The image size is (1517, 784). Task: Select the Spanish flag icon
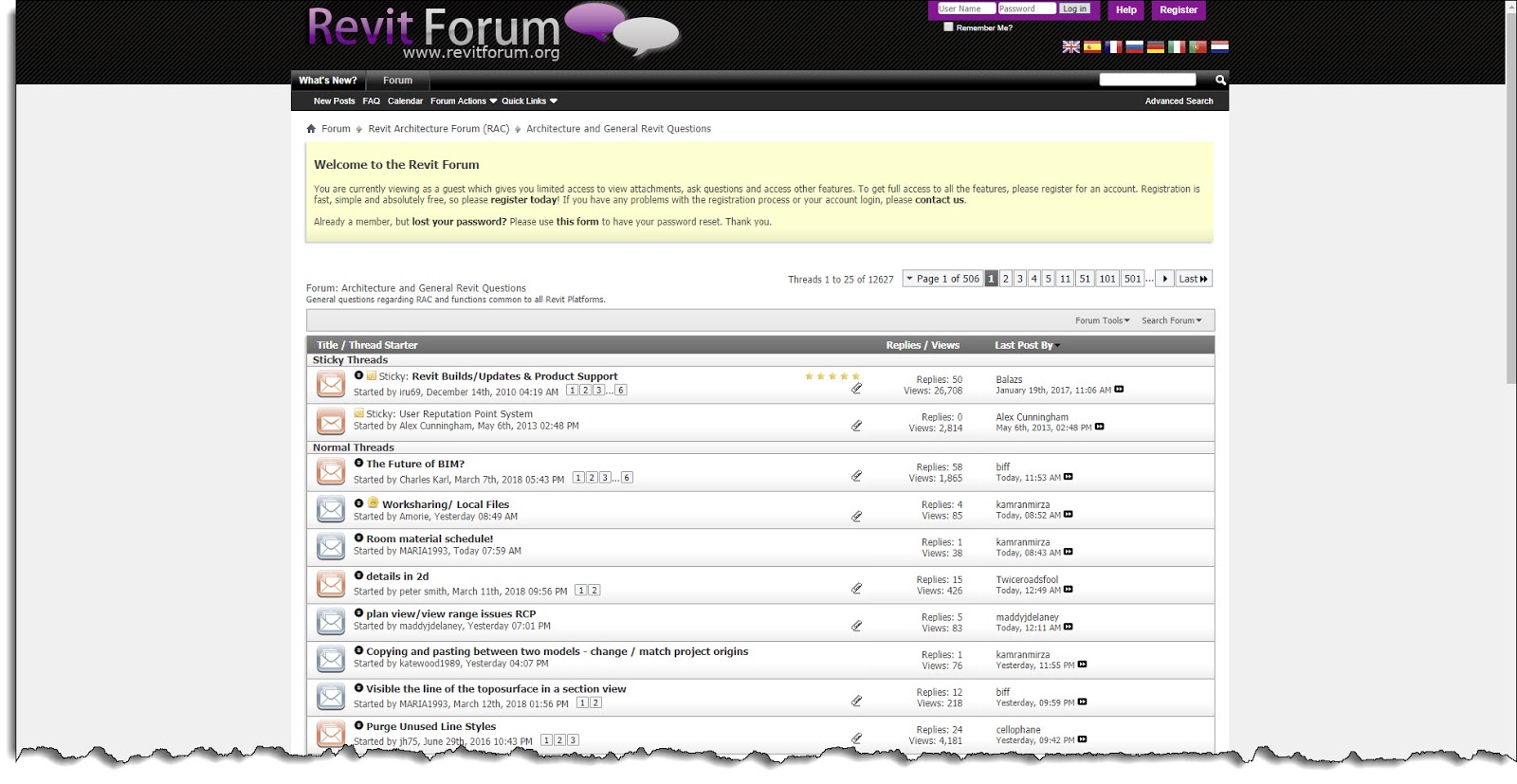(x=1092, y=46)
